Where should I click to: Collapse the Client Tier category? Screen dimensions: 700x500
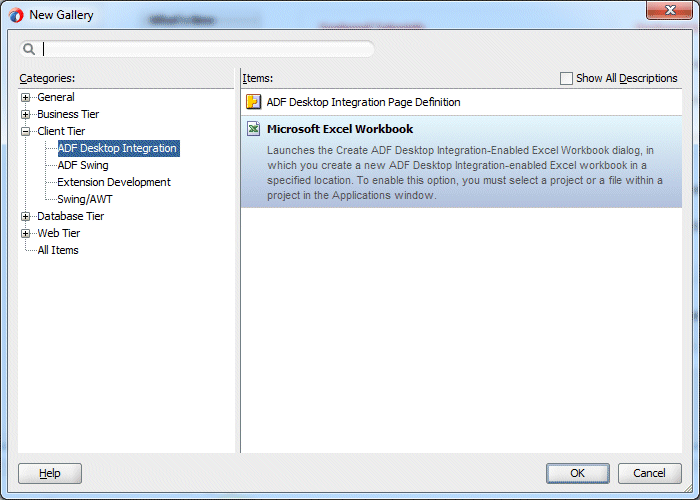[x=25, y=131]
